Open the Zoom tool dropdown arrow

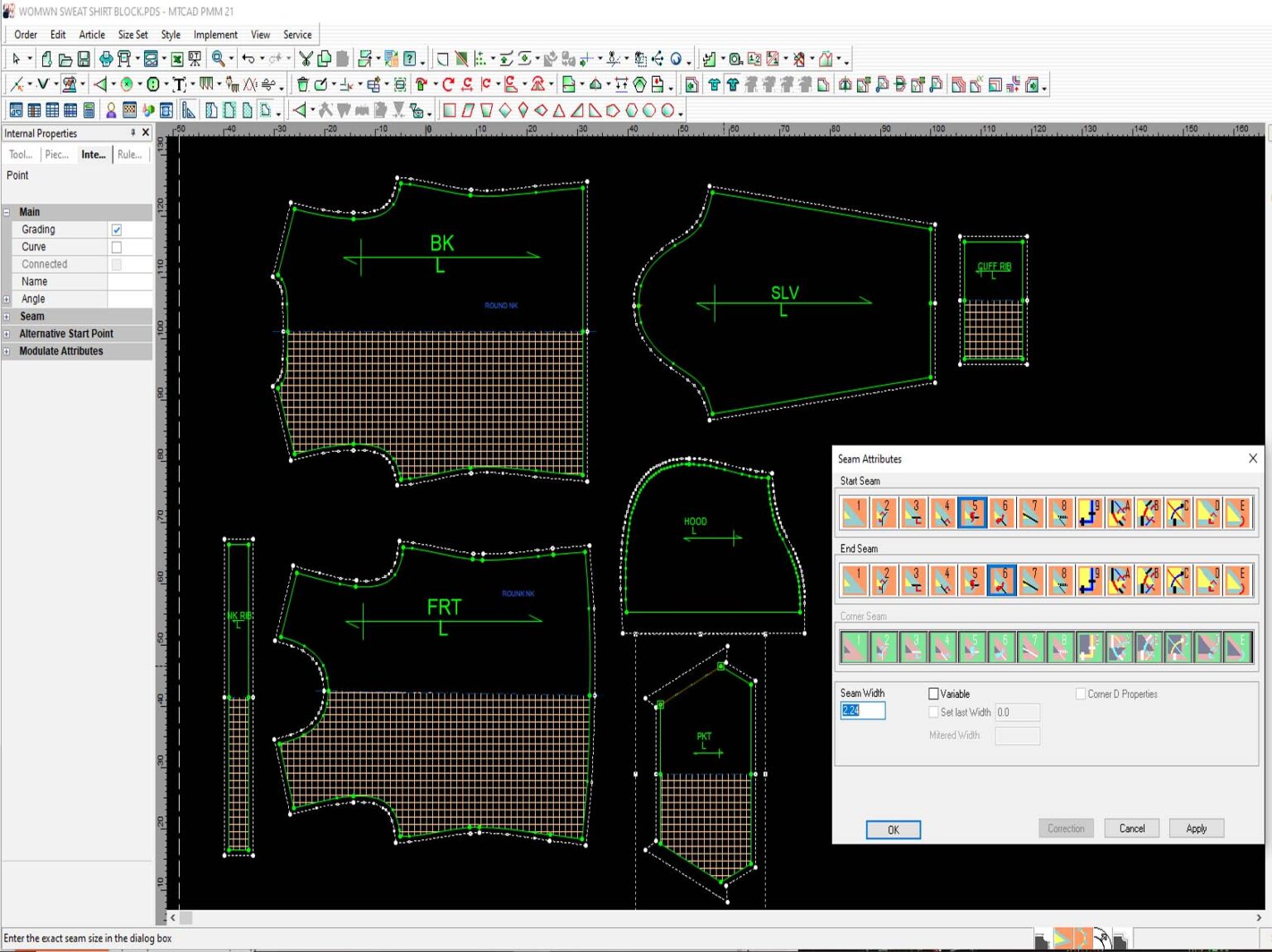(x=231, y=59)
